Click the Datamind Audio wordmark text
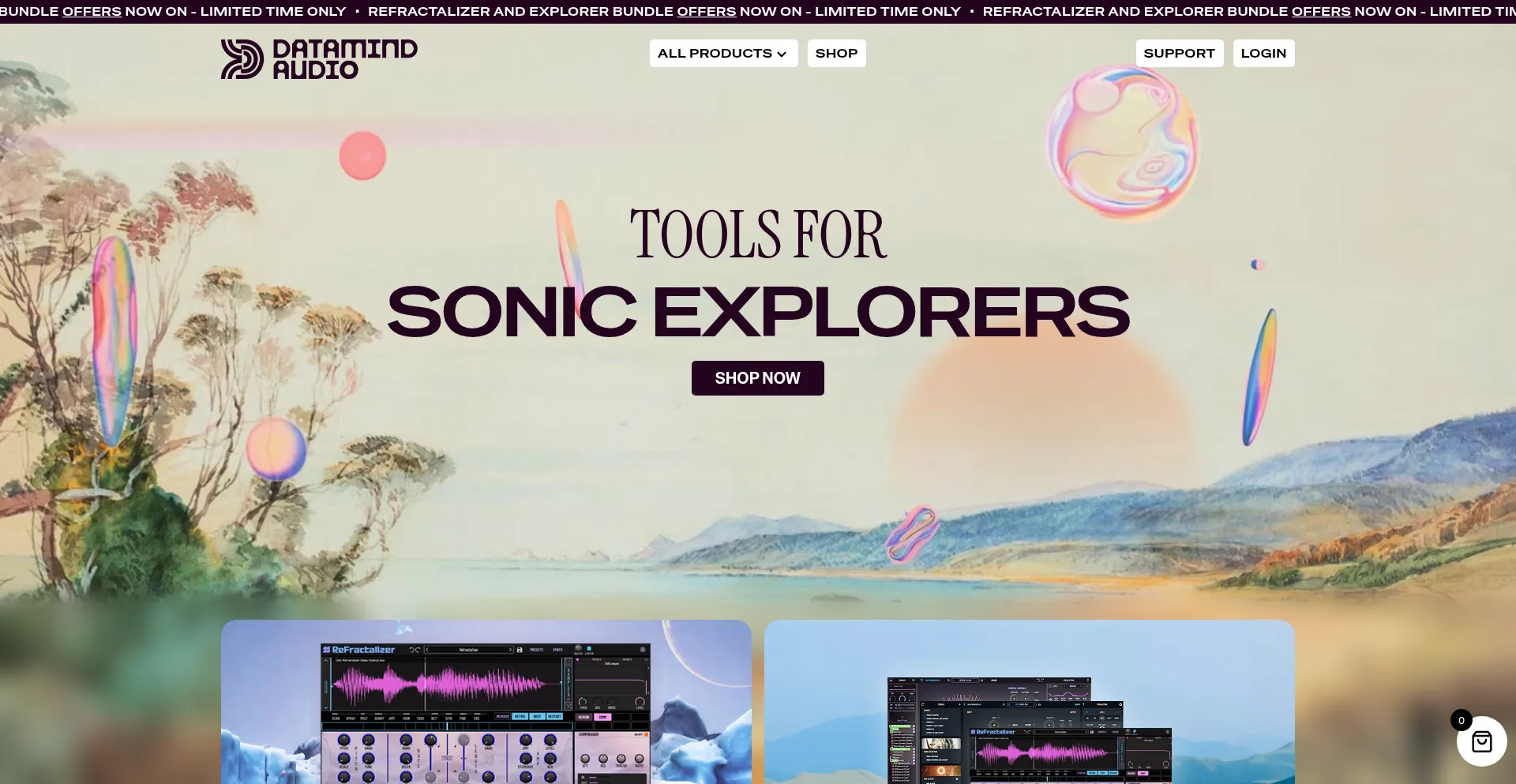This screenshot has height=784, width=1516. pyautogui.click(x=345, y=59)
